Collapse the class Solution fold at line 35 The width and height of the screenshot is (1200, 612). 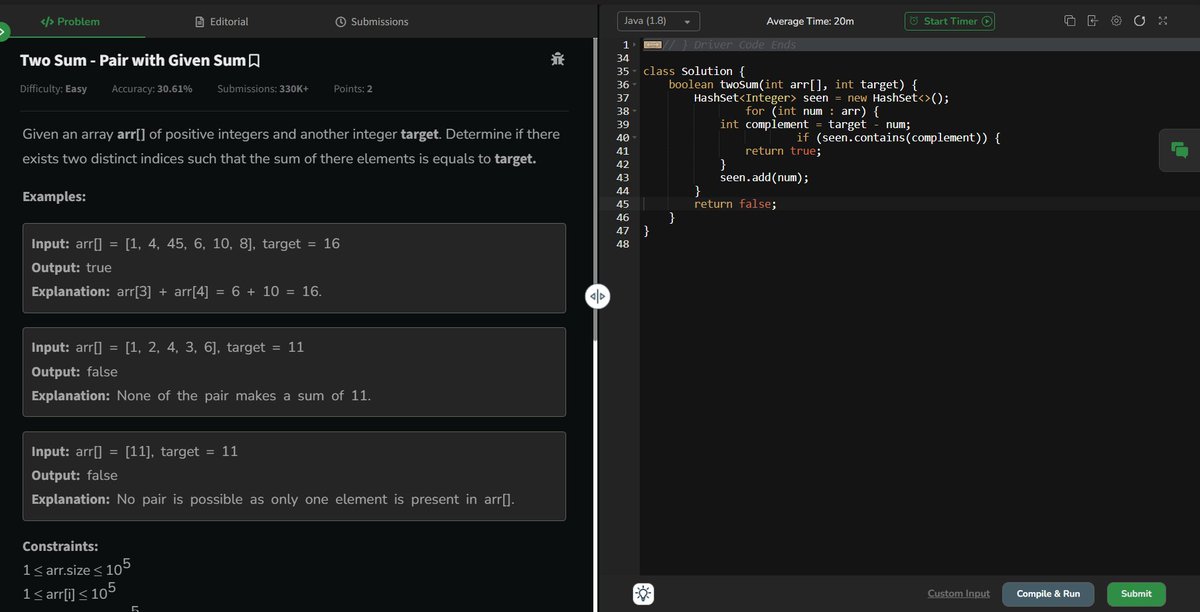click(x=635, y=72)
